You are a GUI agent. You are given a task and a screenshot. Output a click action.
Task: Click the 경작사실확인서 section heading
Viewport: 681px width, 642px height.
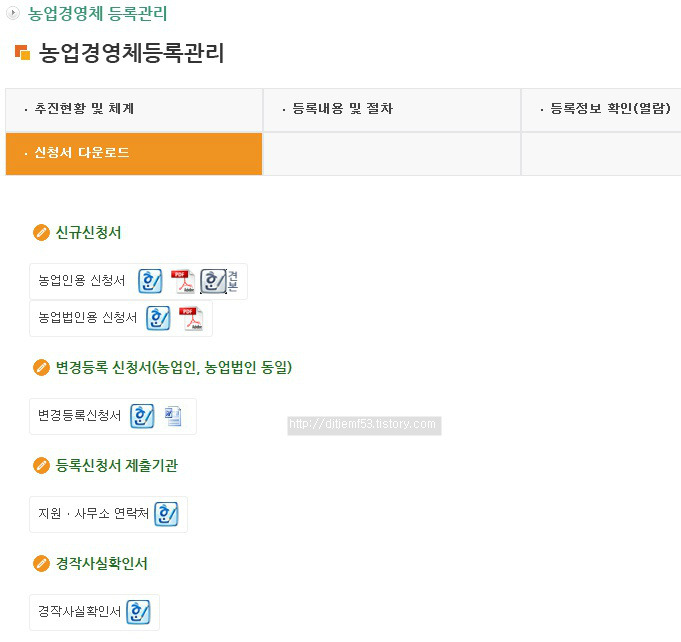[102, 563]
